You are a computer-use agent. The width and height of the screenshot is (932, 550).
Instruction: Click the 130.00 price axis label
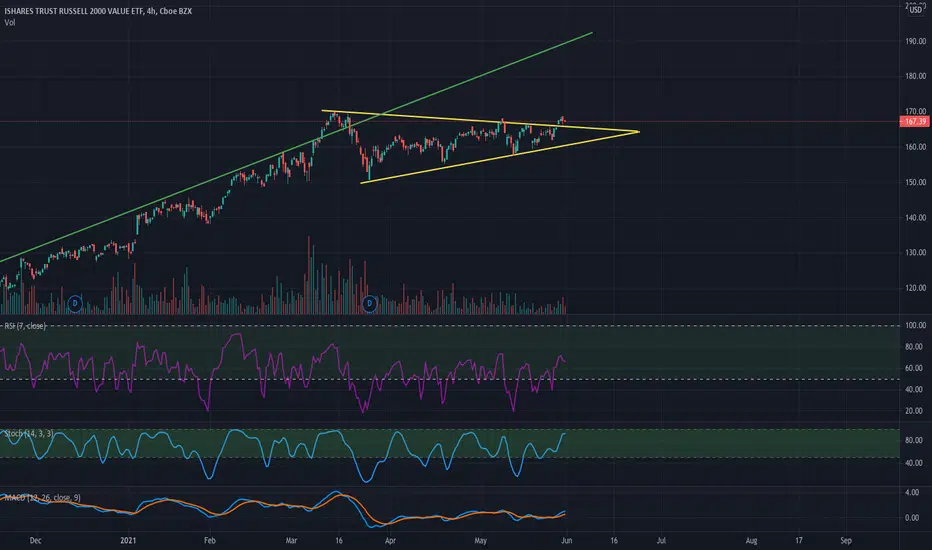(x=916, y=253)
